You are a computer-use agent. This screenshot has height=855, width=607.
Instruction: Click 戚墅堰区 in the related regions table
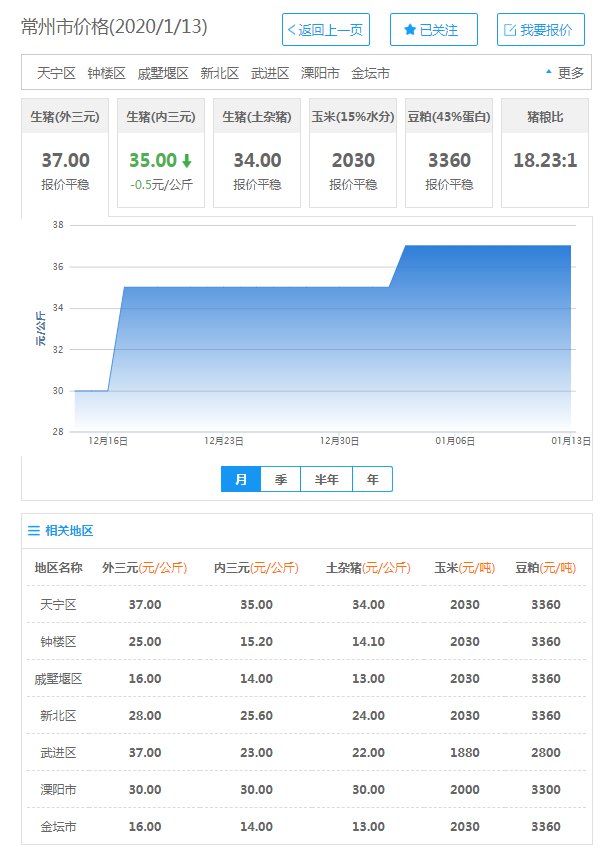tap(58, 679)
